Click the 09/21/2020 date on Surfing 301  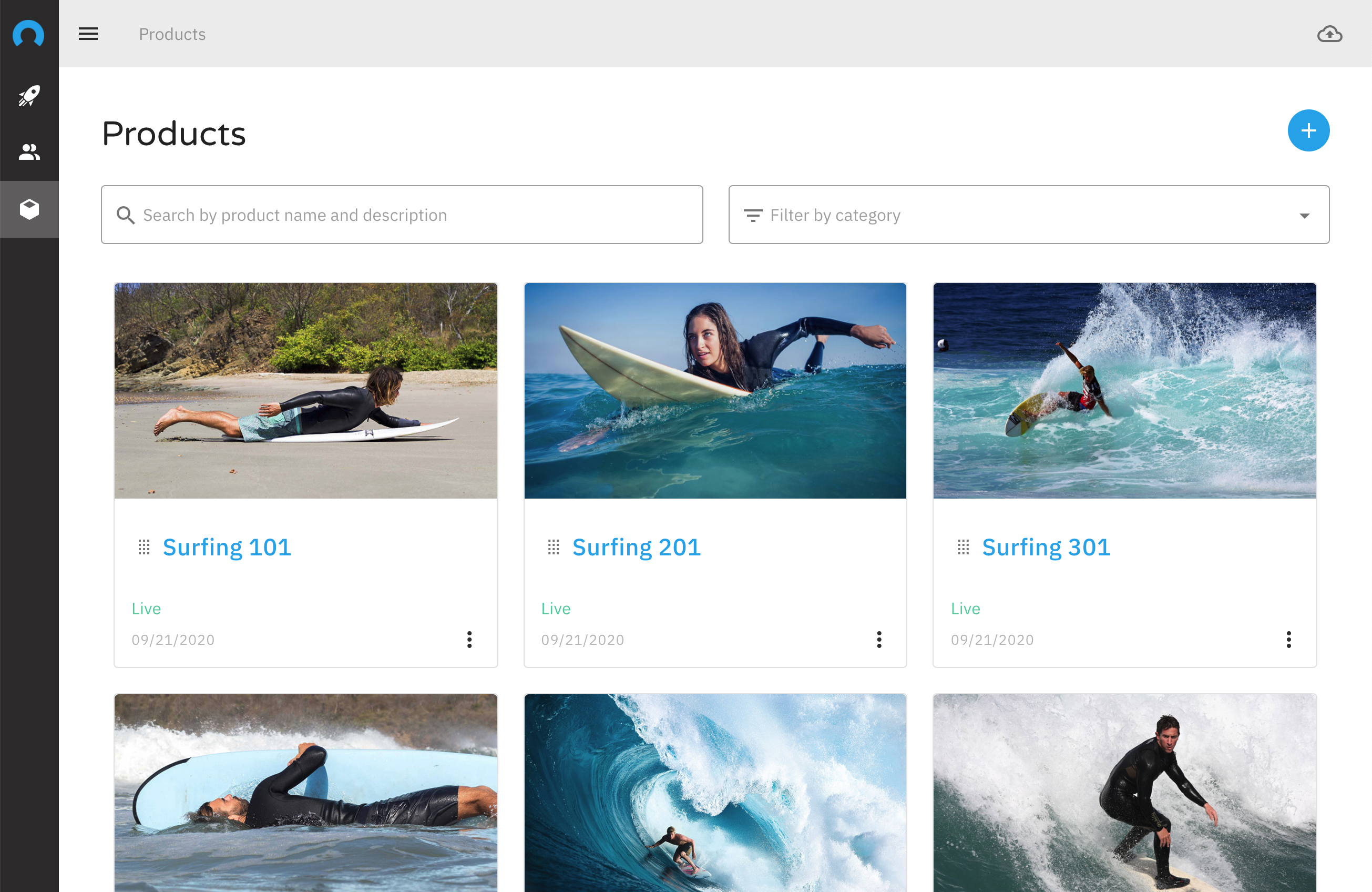click(x=992, y=640)
